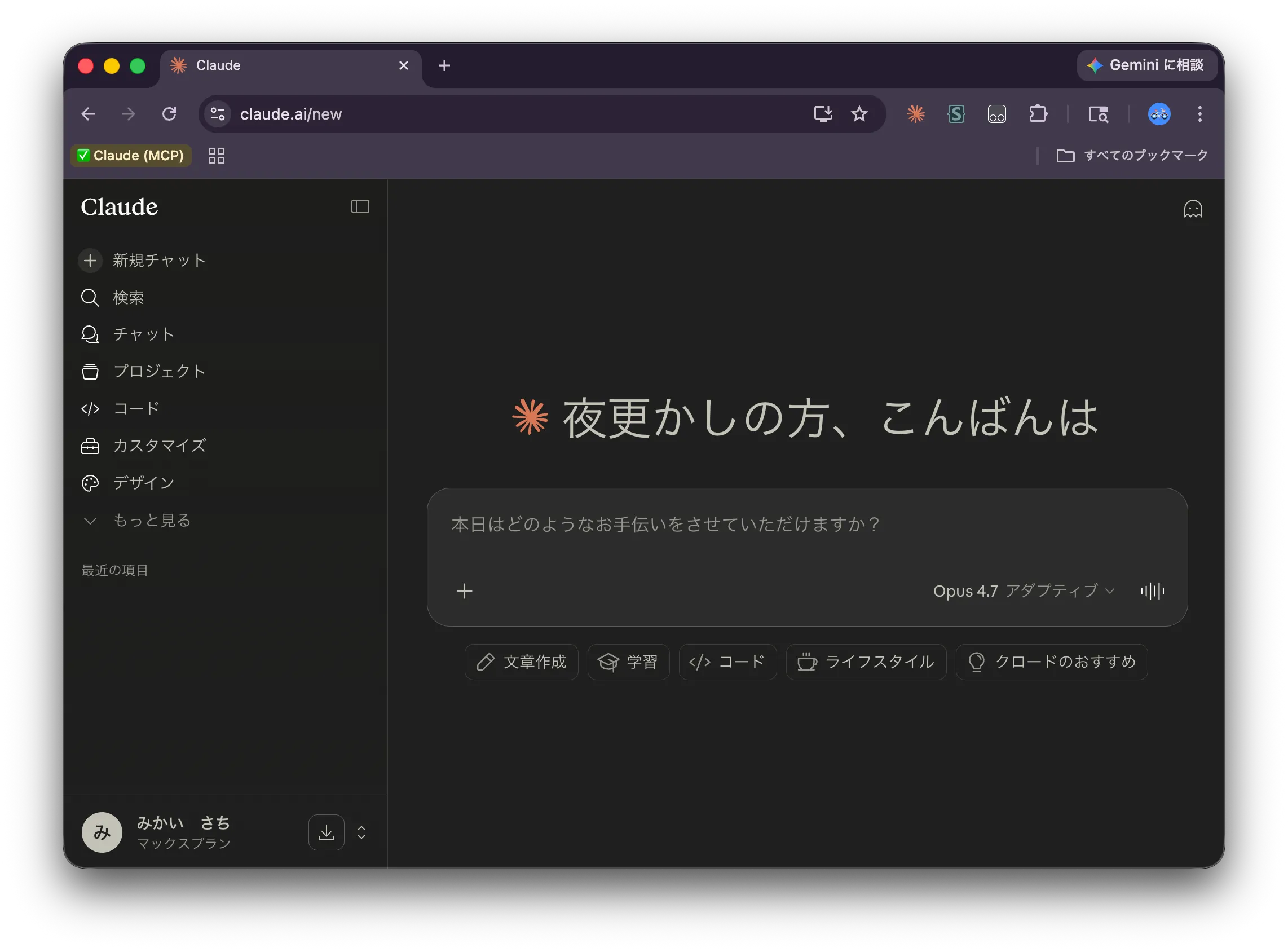Click Gemini に相談 button
This screenshot has height=952, width=1288.
pos(1146,65)
